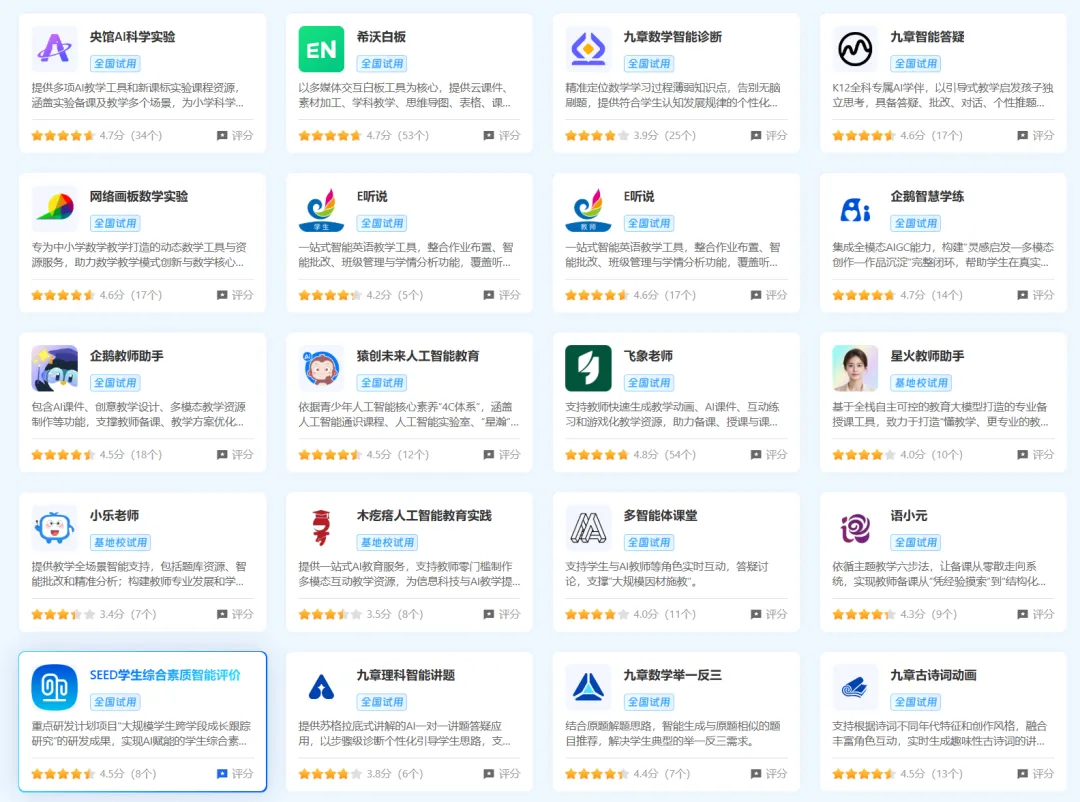Click 全国试用 tag on 九章理科智能讲题
1080x802 pixels.
tap(382, 701)
